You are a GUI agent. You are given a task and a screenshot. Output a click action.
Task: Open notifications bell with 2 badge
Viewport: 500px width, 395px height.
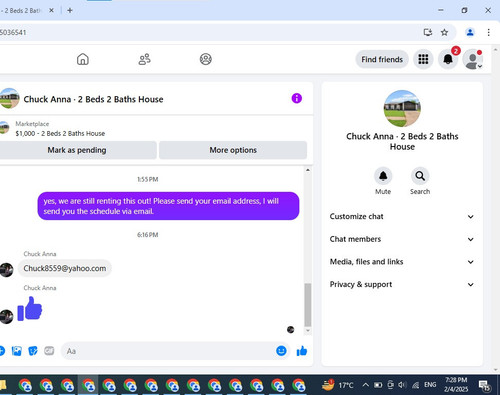tap(448, 59)
